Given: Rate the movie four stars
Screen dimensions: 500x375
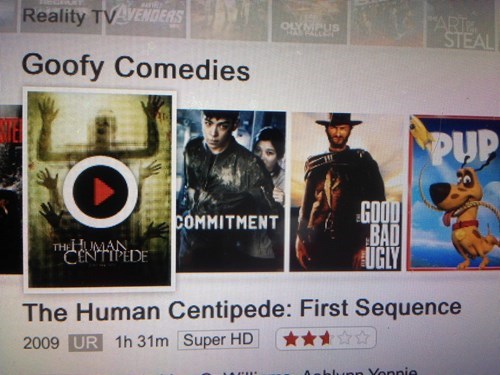Looking at the screenshot, I should pos(344,339).
